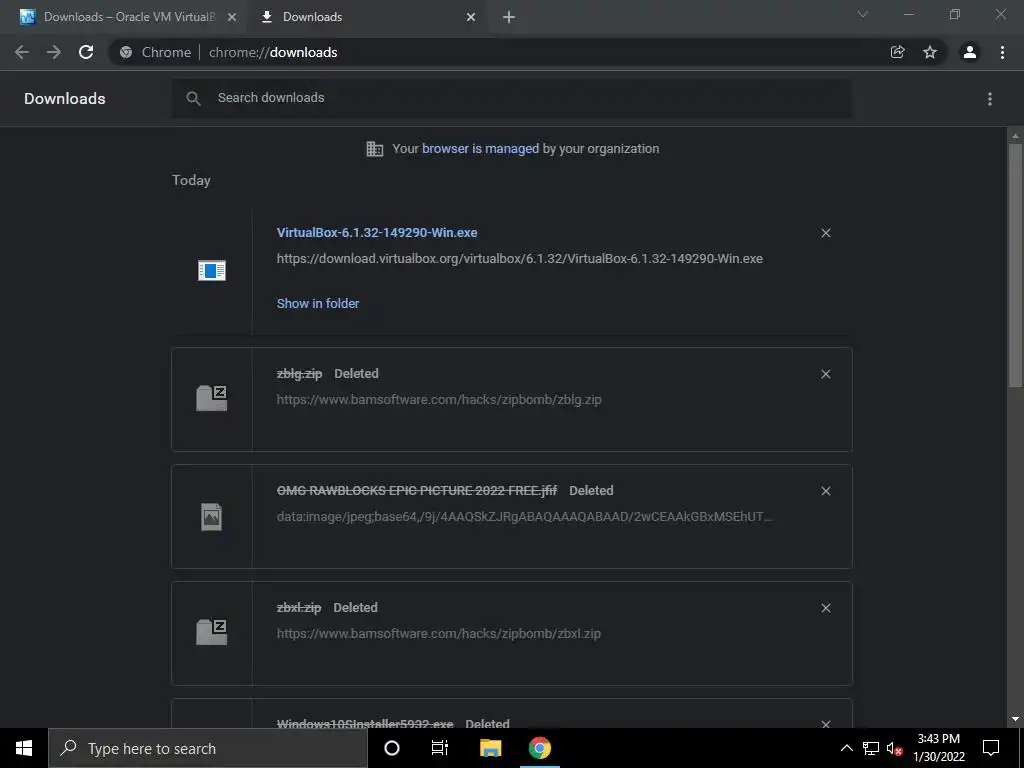Click the VirtualBox download source URL

pyautogui.click(x=520, y=259)
